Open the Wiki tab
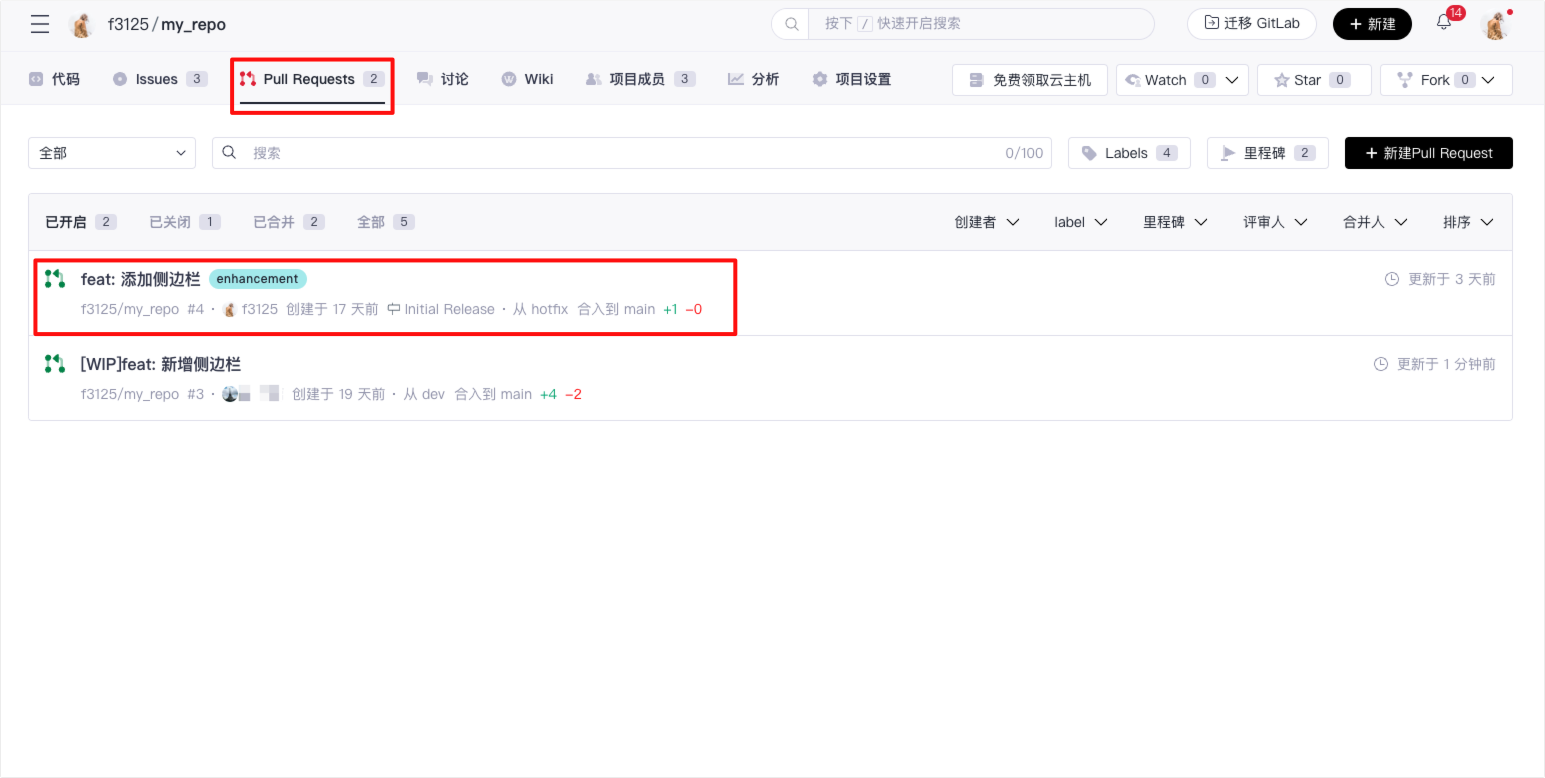The width and height of the screenshot is (1545, 778). pos(527,79)
